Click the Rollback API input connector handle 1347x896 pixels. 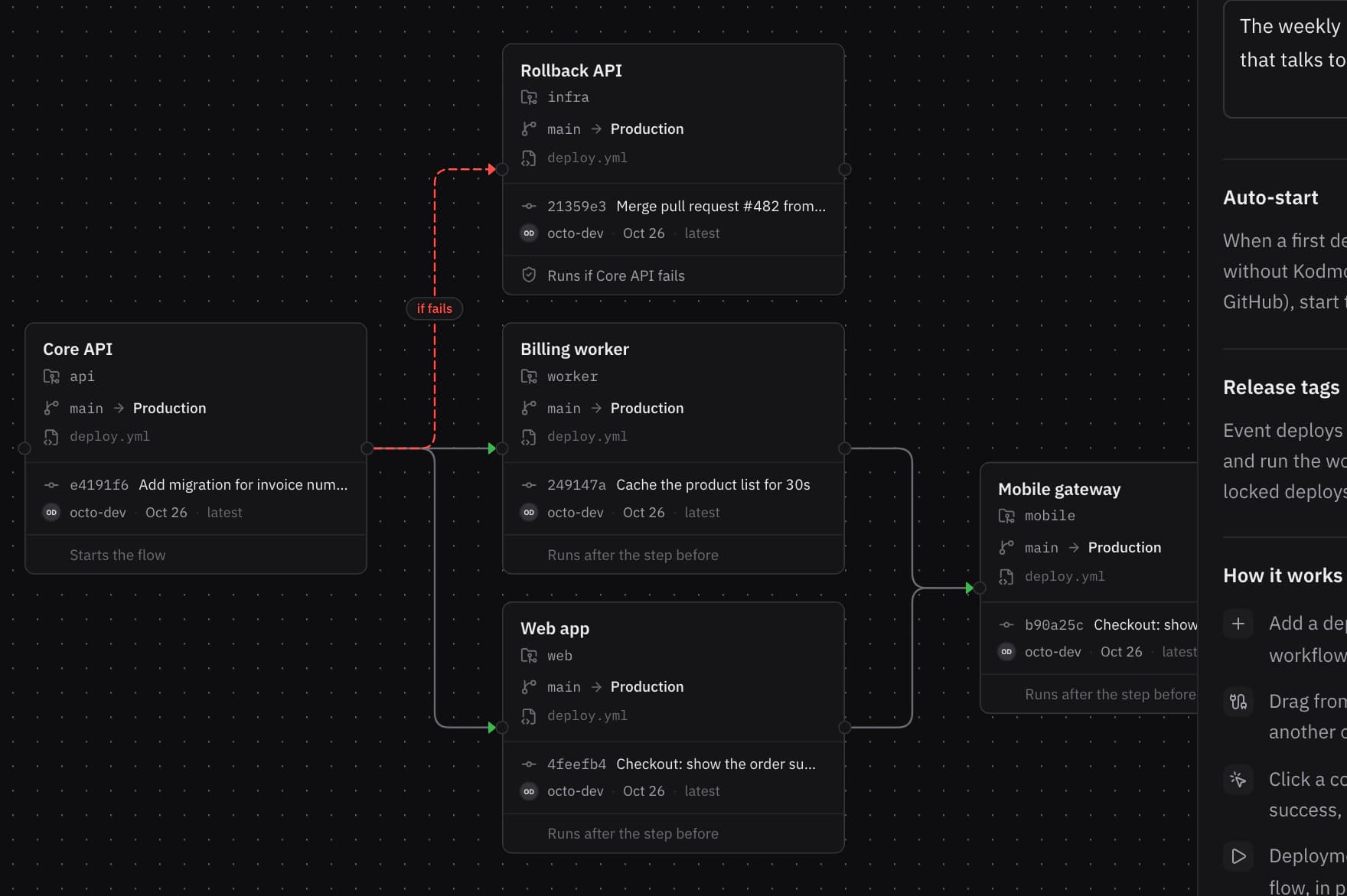click(x=502, y=169)
